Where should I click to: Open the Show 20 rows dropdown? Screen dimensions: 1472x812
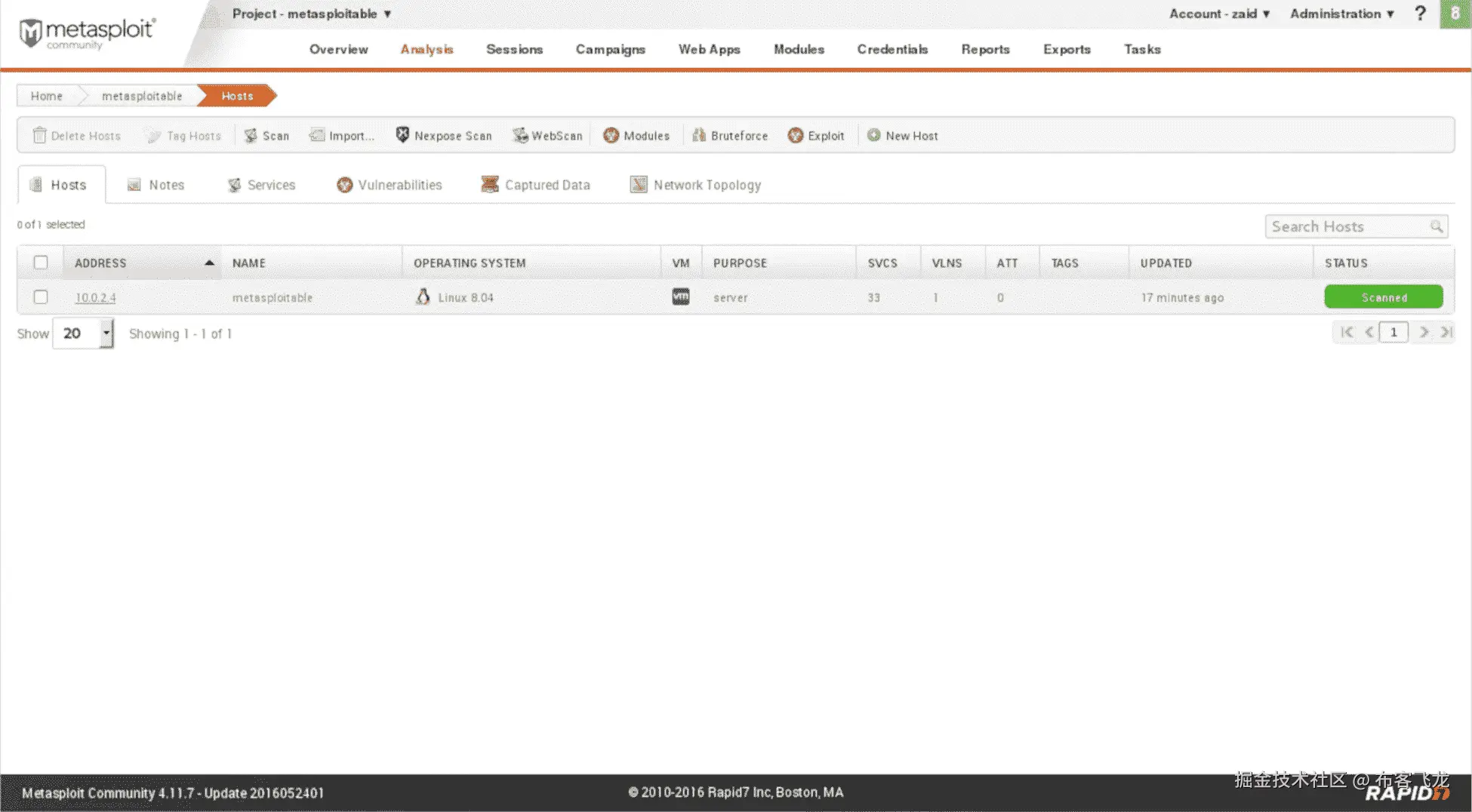click(83, 334)
